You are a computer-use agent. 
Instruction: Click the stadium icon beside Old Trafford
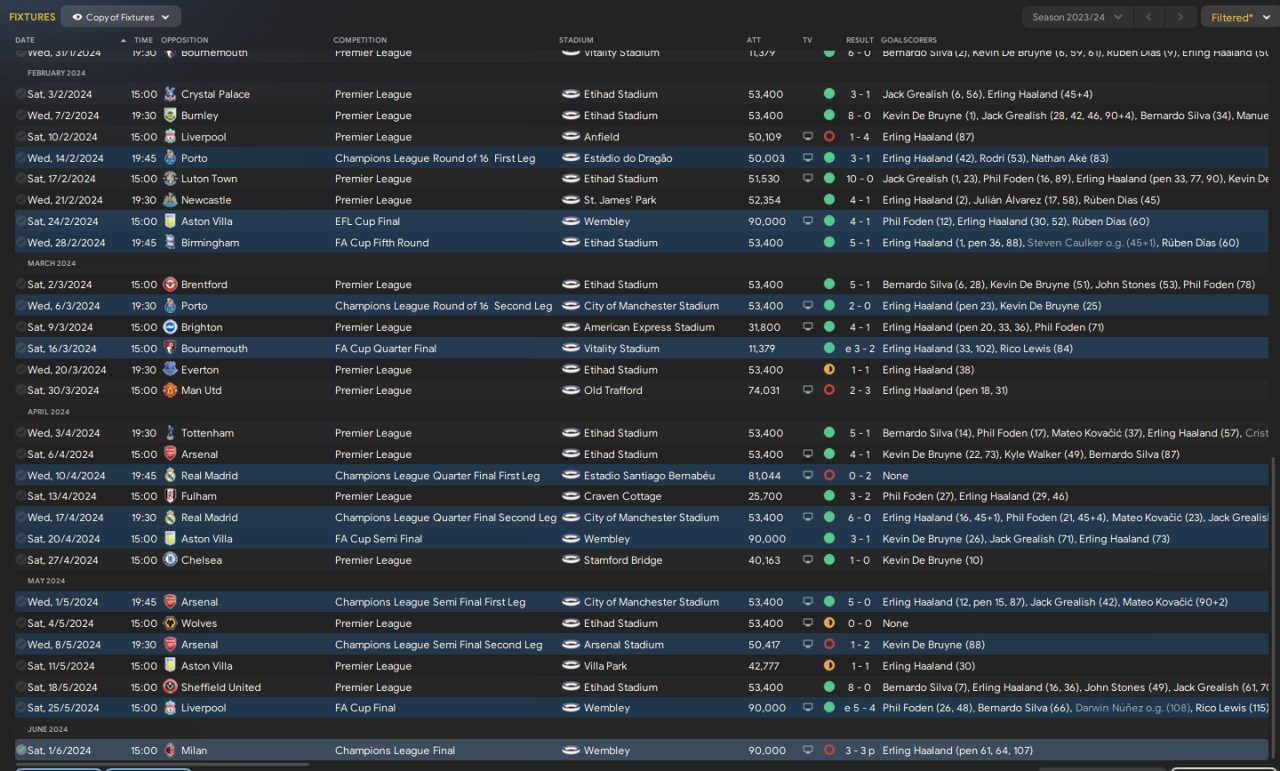pos(571,390)
